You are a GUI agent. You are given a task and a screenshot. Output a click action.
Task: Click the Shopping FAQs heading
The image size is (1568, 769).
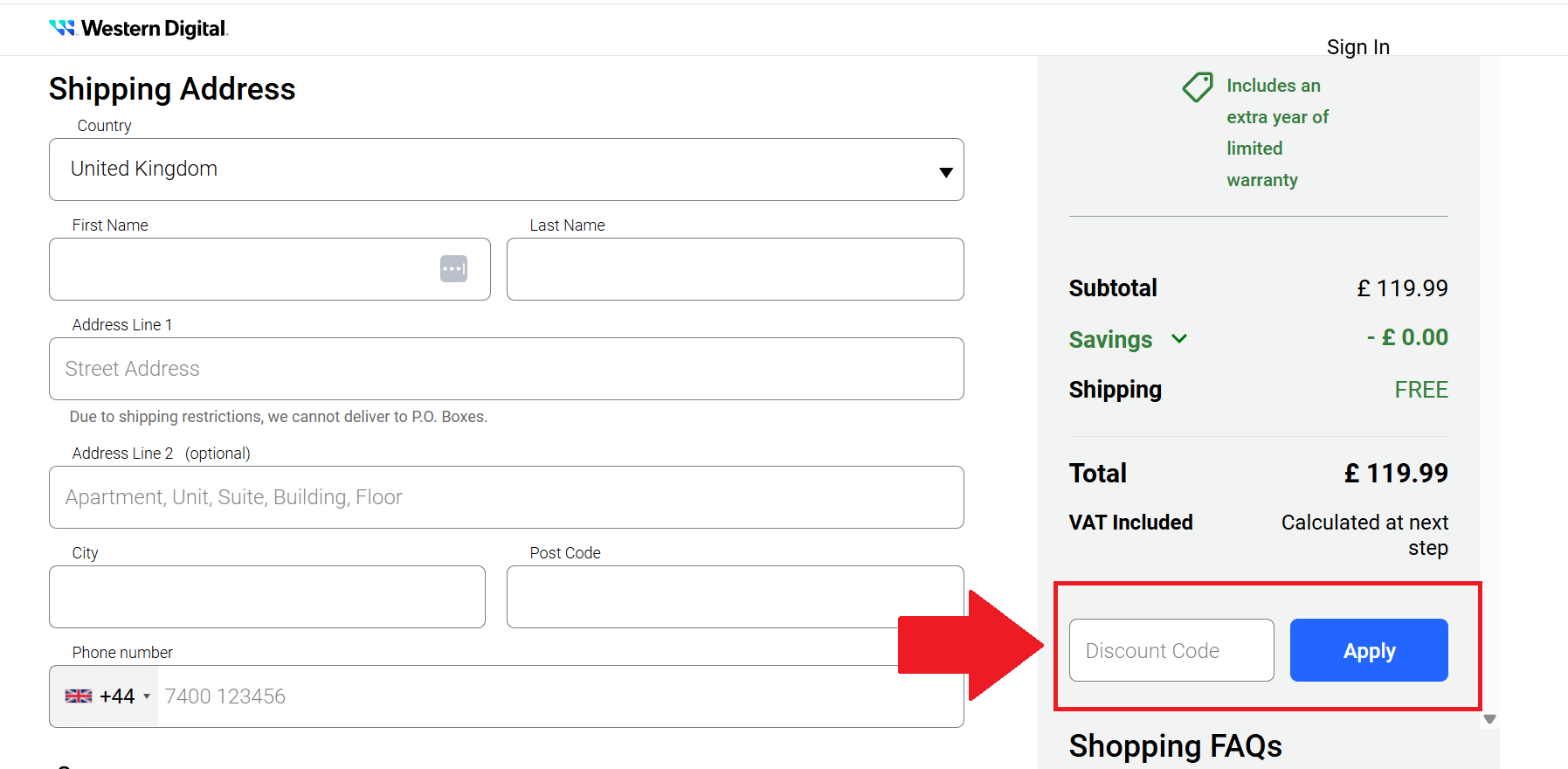(x=1175, y=746)
